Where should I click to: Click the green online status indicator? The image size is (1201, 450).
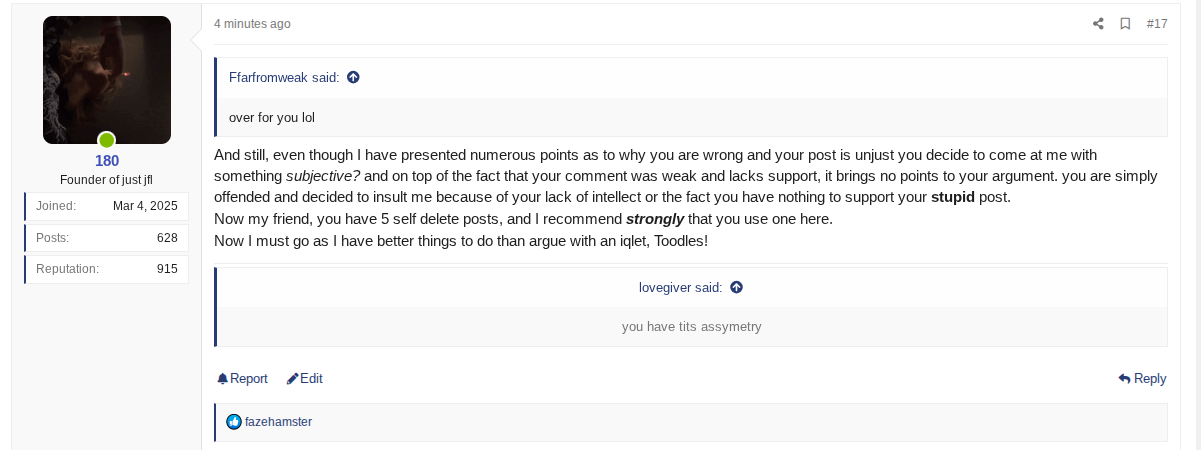pos(106,140)
